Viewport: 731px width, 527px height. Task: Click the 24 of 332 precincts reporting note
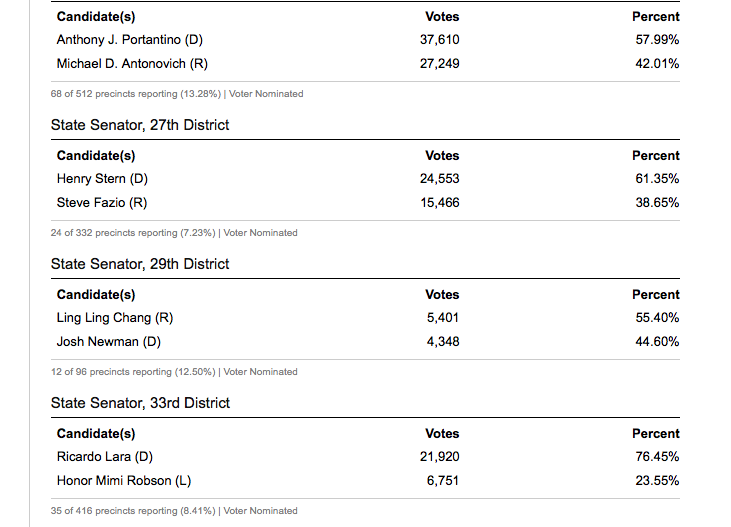pyautogui.click(x=174, y=233)
